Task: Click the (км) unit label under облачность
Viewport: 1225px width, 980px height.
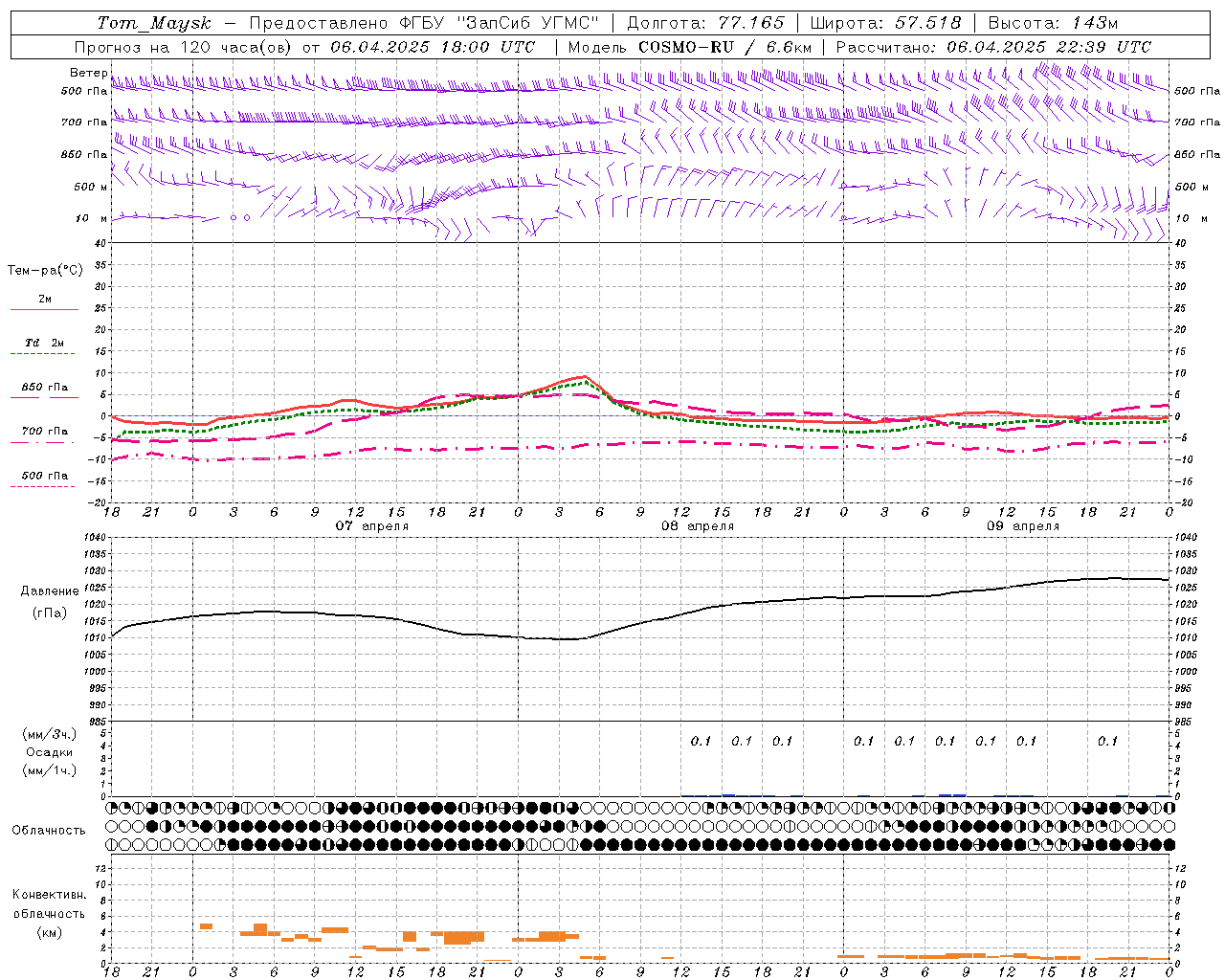Action: point(50,932)
